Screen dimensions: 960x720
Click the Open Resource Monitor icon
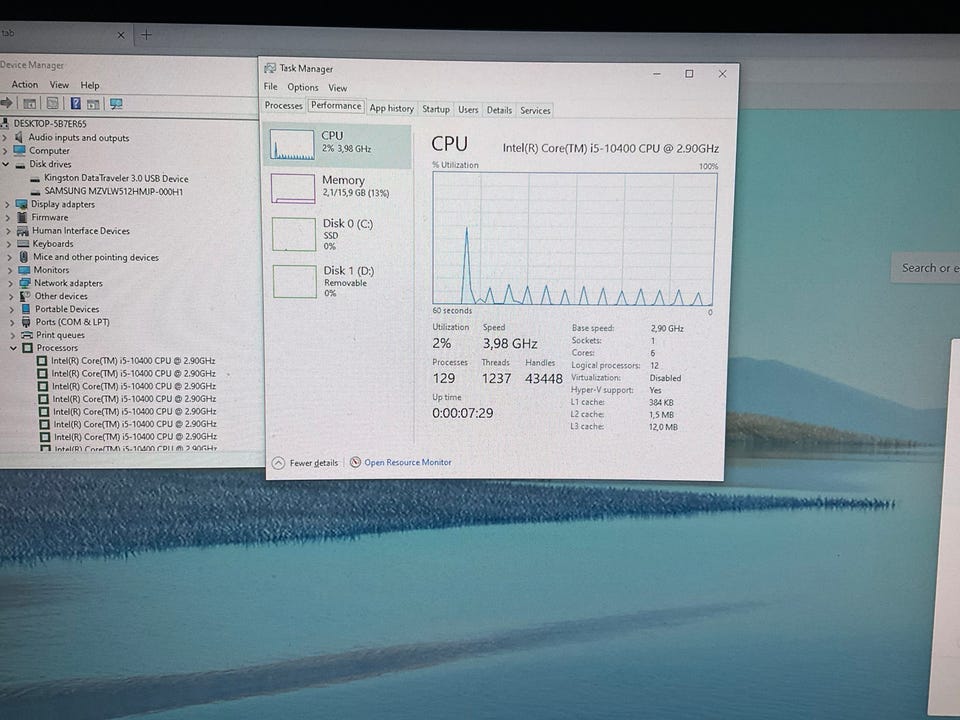355,463
